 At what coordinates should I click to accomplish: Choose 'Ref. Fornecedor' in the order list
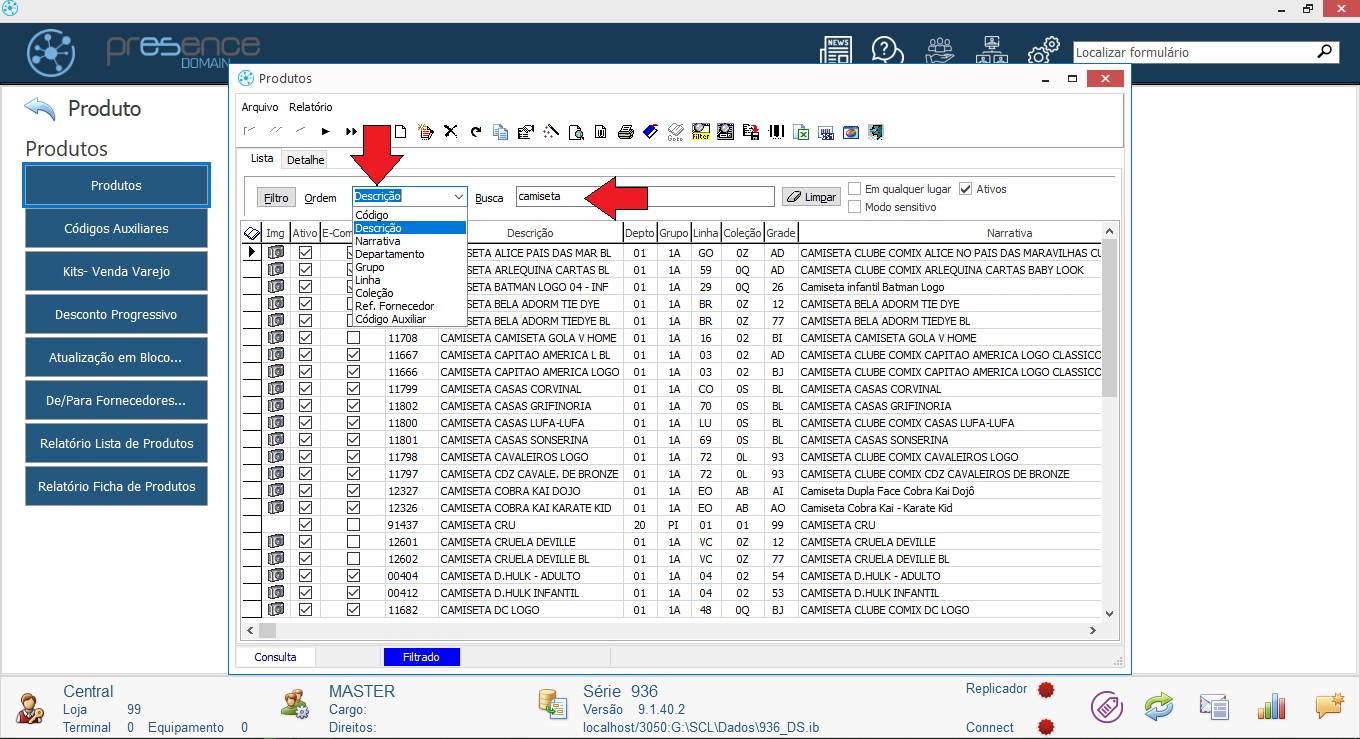point(394,306)
